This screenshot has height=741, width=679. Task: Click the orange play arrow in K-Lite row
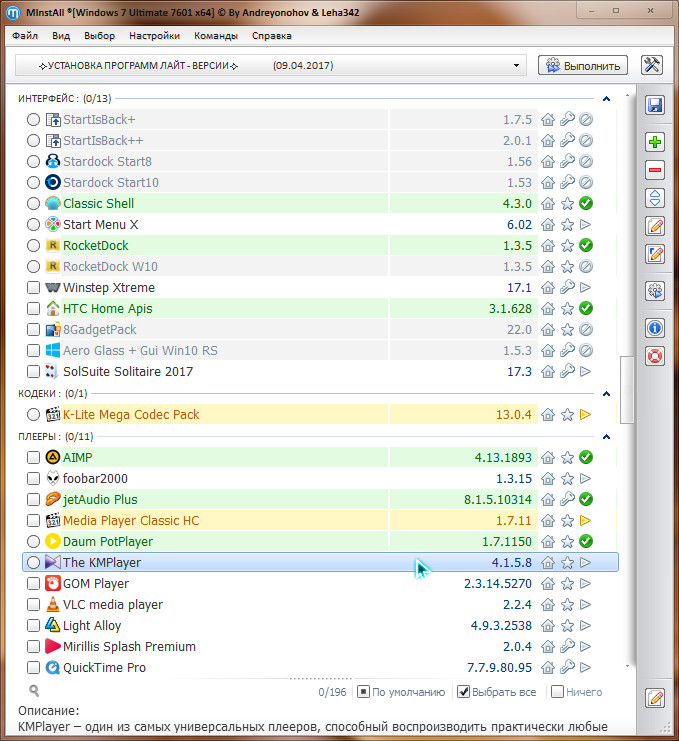[x=585, y=414]
